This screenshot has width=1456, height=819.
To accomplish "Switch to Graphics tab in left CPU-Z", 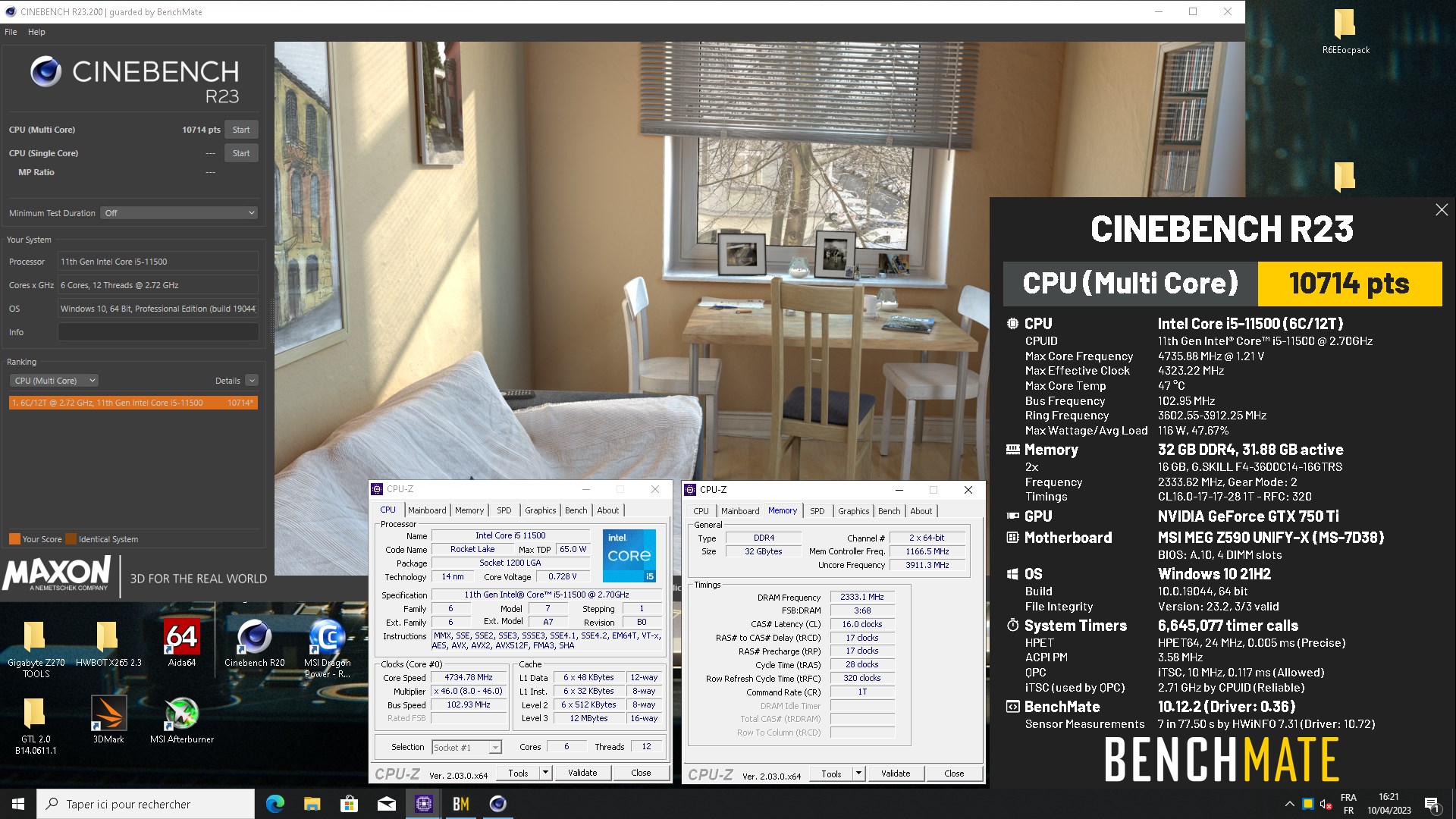I will pos(540,510).
